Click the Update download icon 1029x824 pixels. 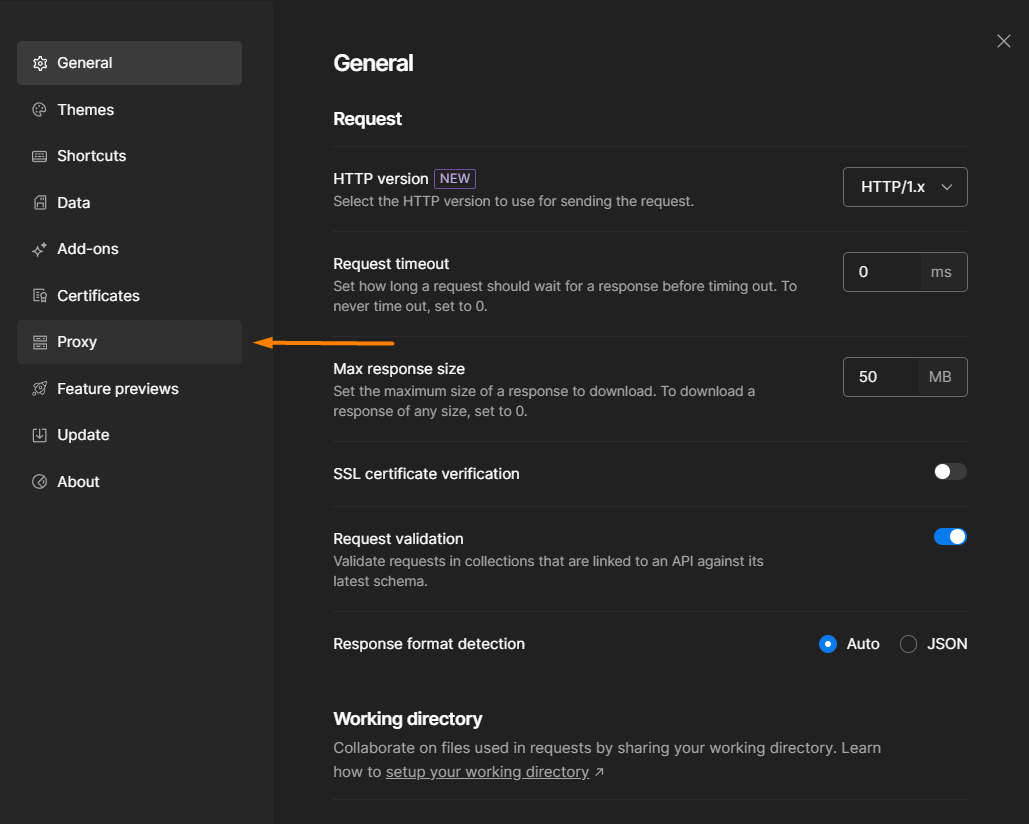[x=40, y=434]
